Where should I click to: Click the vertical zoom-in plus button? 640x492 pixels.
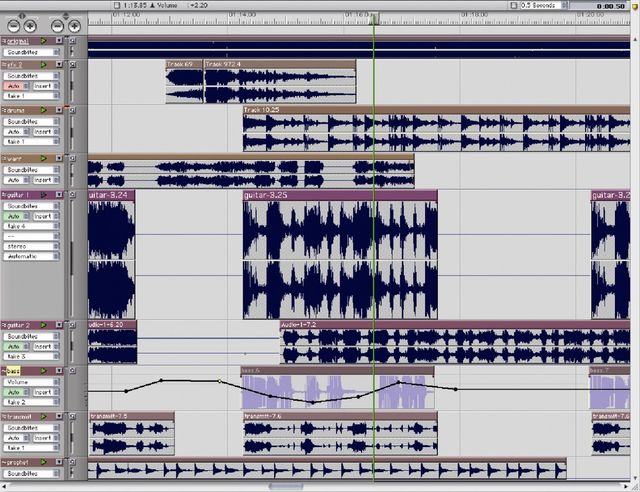click(x=74, y=26)
